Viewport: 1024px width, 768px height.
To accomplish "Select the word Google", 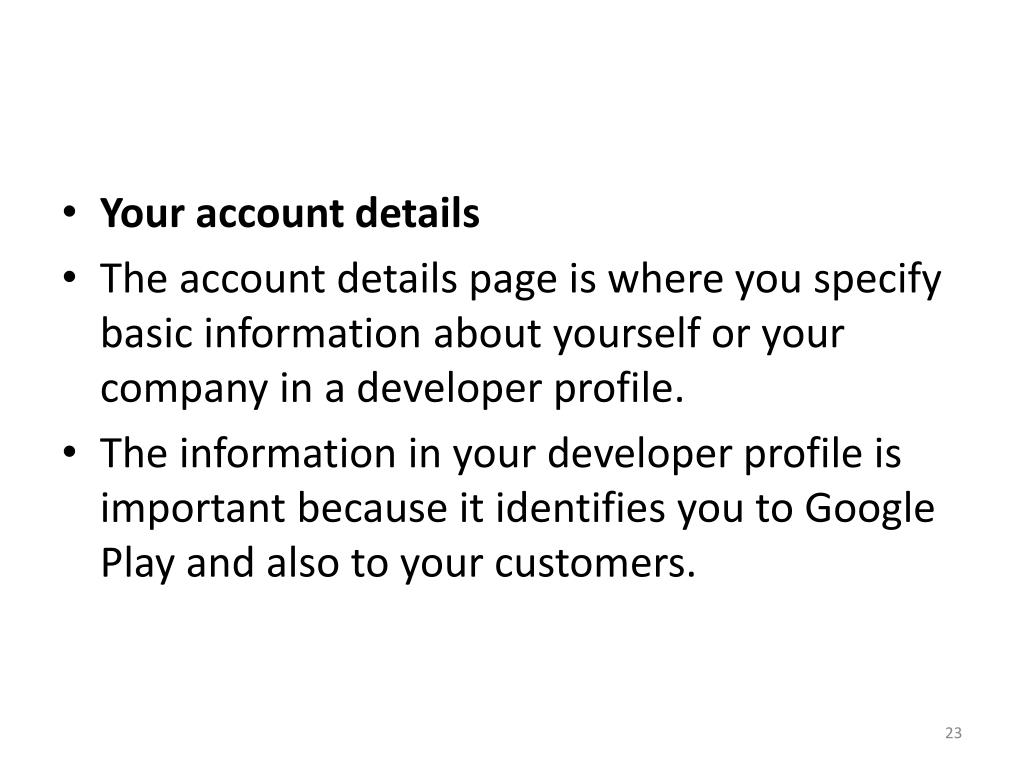I will pyautogui.click(x=869, y=509).
